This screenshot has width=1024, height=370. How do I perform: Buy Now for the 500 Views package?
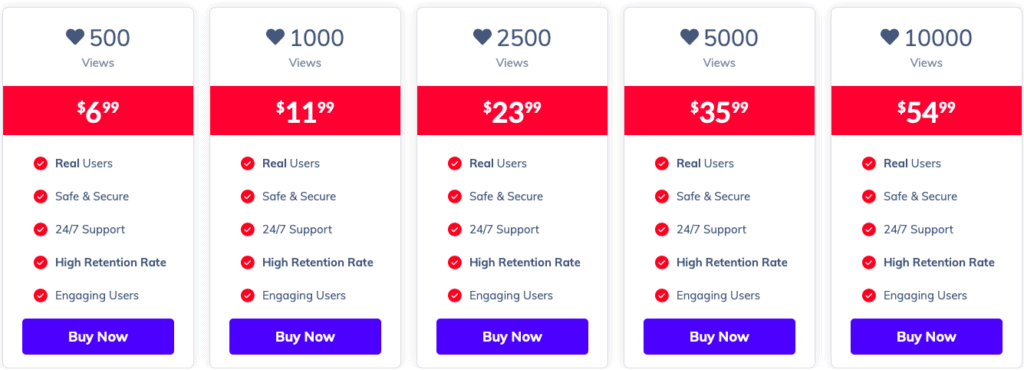pos(98,337)
